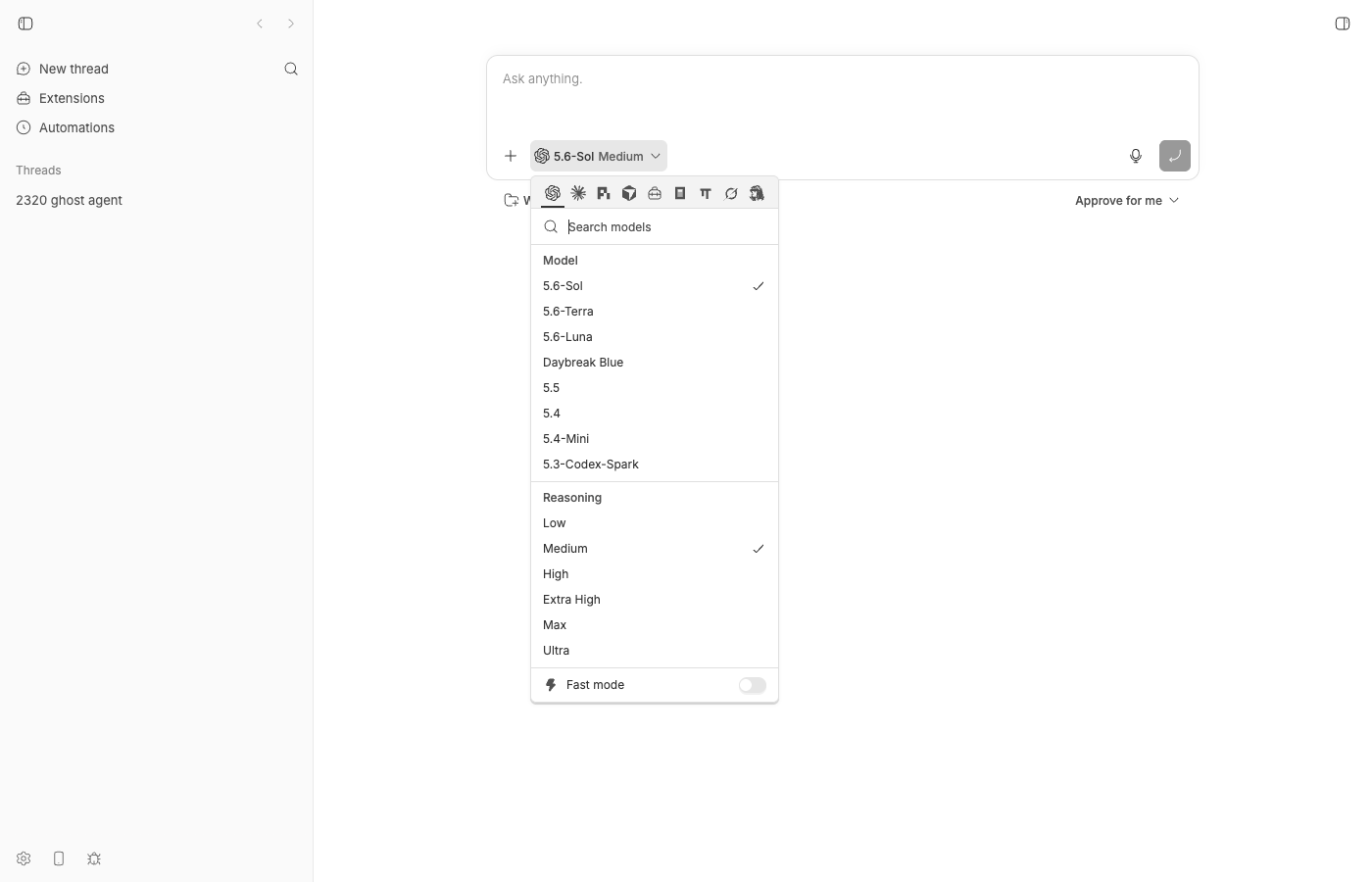Set reasoning to Extra High
The height and width of the screenshot is (882, 1372).
point(655,600)
